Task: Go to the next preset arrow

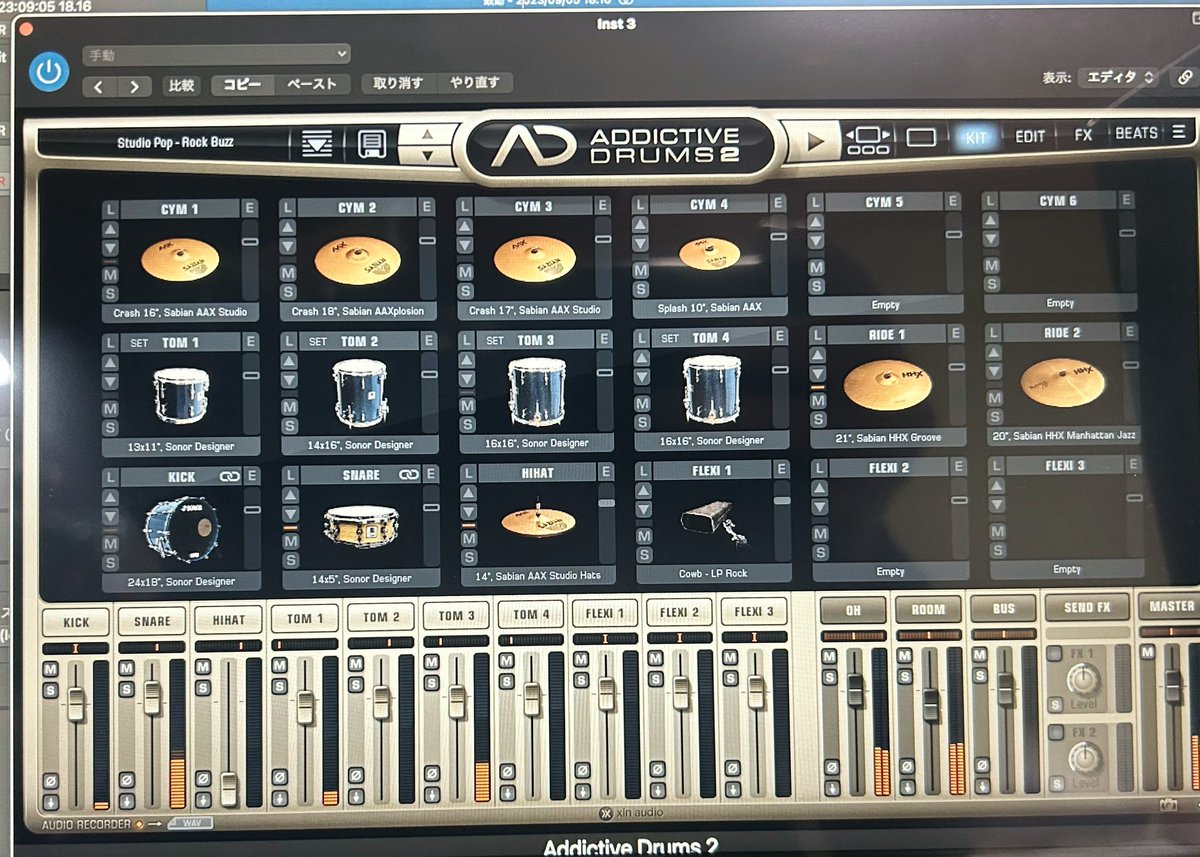Action: (x=135, y=87)
